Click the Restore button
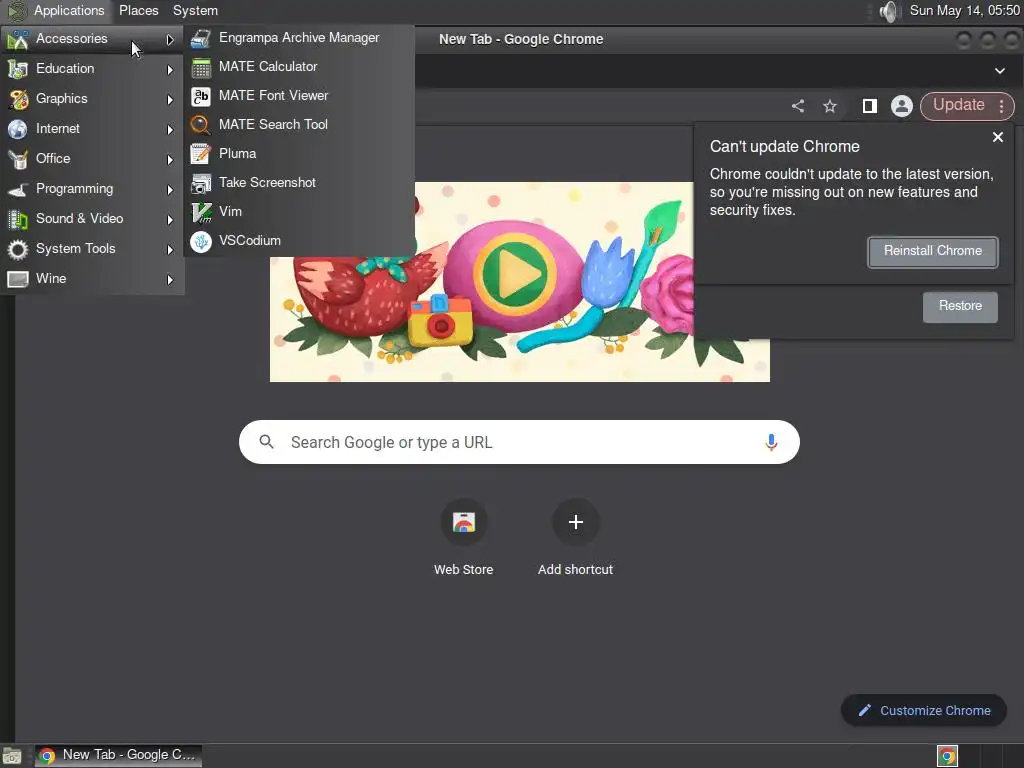Screen dimensions: 1024x768 click(960, 306)
